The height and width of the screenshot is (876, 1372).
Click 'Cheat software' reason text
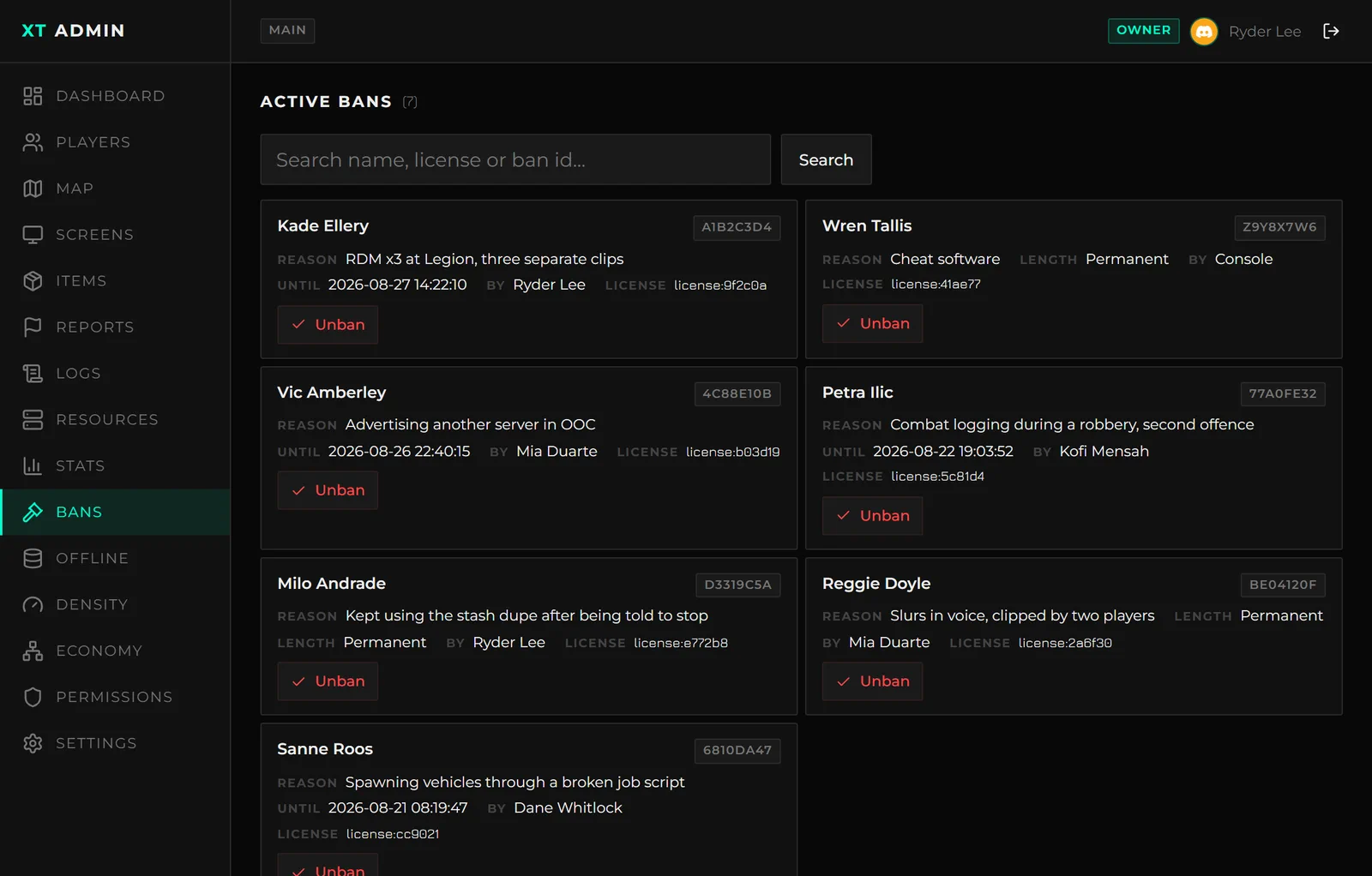pos(945,260)
